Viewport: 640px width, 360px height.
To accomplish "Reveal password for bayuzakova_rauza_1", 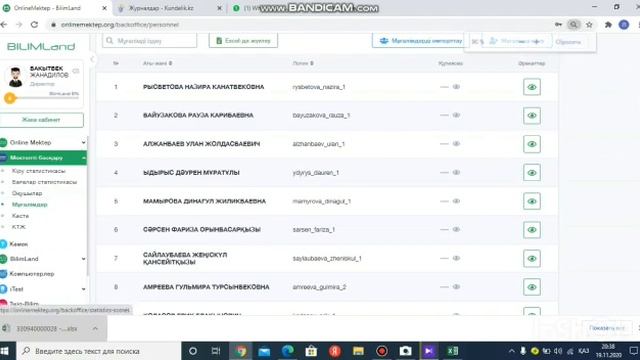I will [x=456, y=115].
